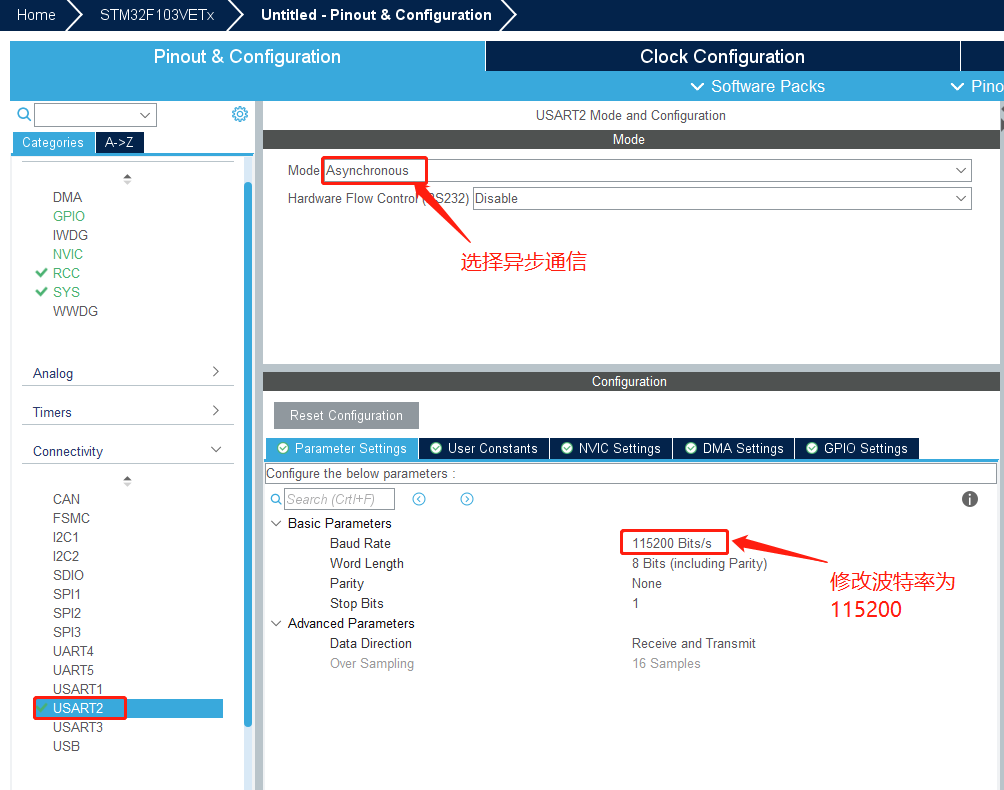Open the GPIO Settings tab
This screenshot has height=790, width=1004.
857,448
